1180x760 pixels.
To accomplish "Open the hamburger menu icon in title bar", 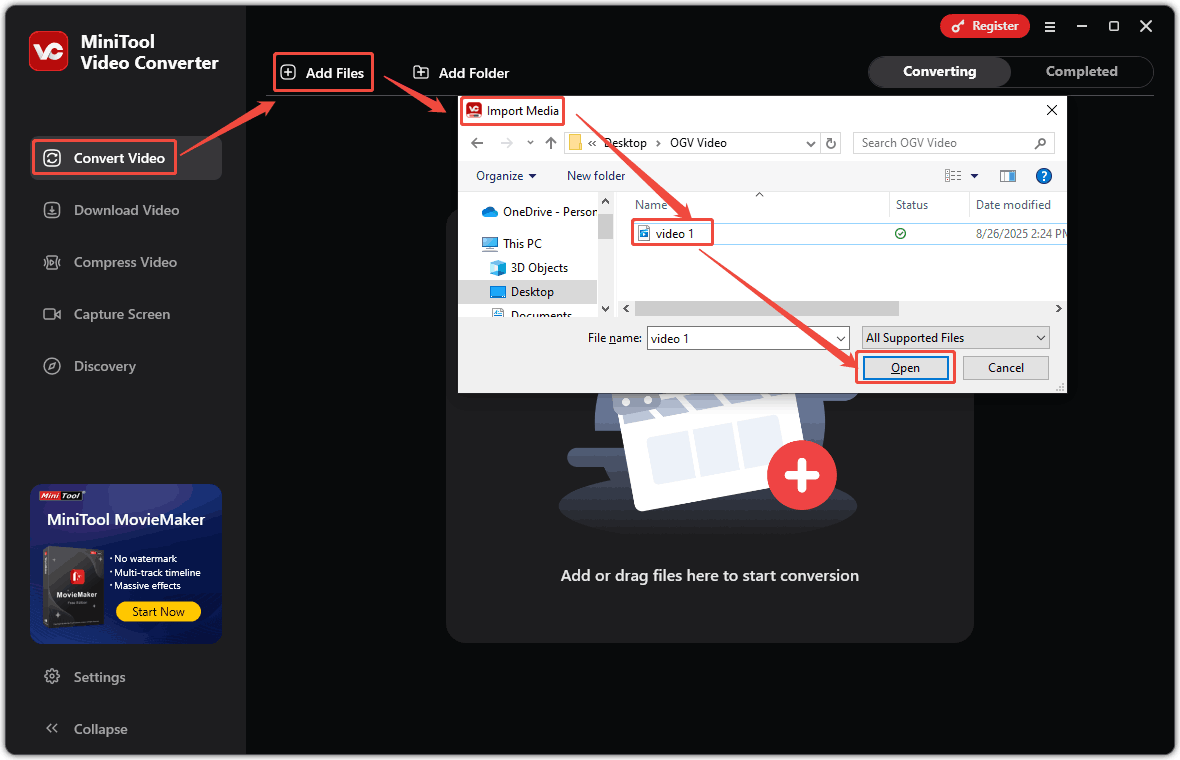I will pyautogui.click(x=1050, y=26).
